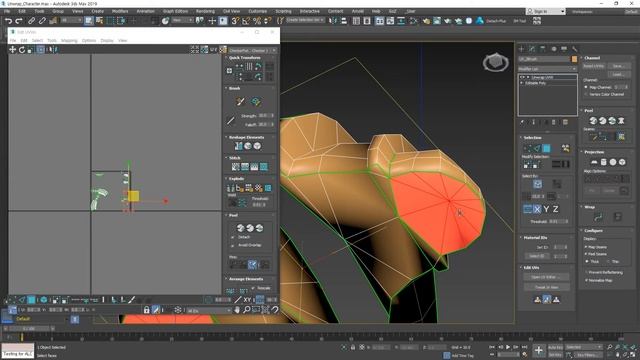Open the Create tab plus icon in command panel

pos(521,49)
